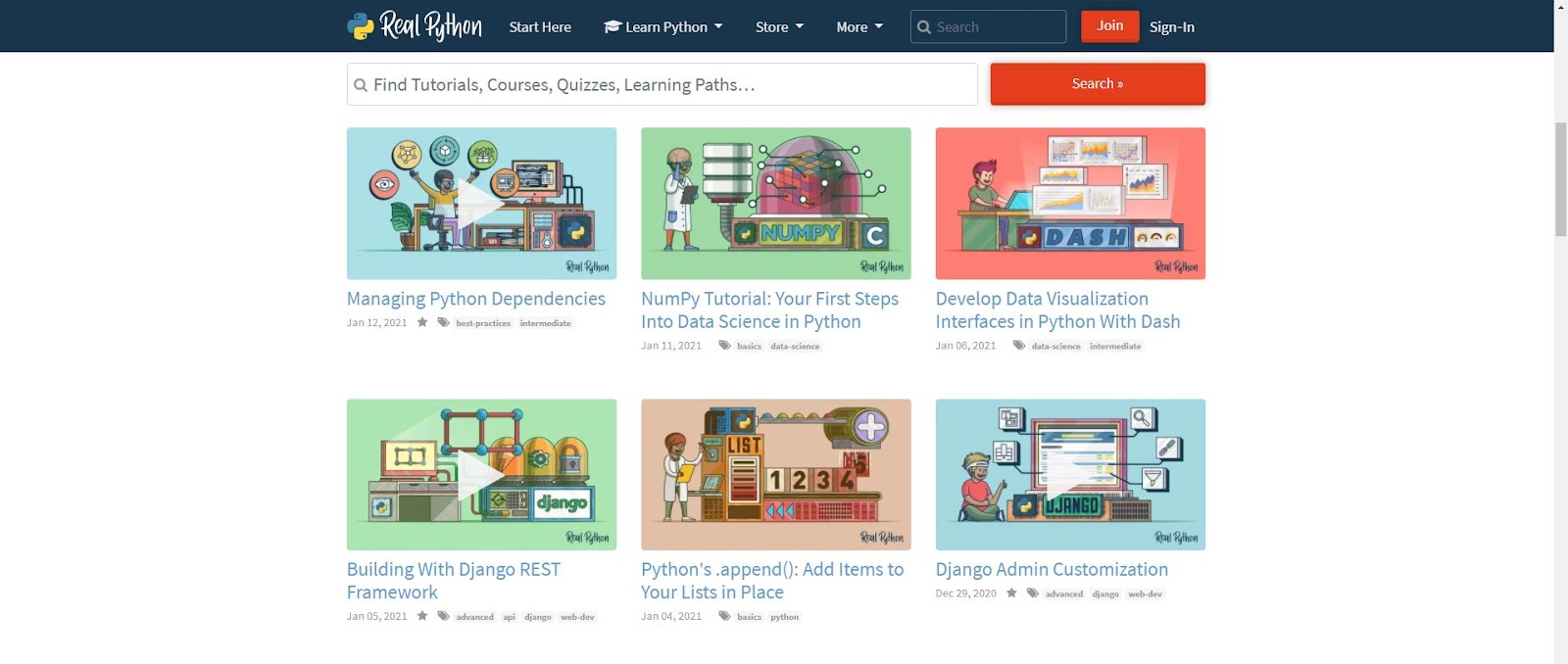Open the Start Here page
The height and width of the screenshot is (664, 1568).
click(x=540, y=27)
